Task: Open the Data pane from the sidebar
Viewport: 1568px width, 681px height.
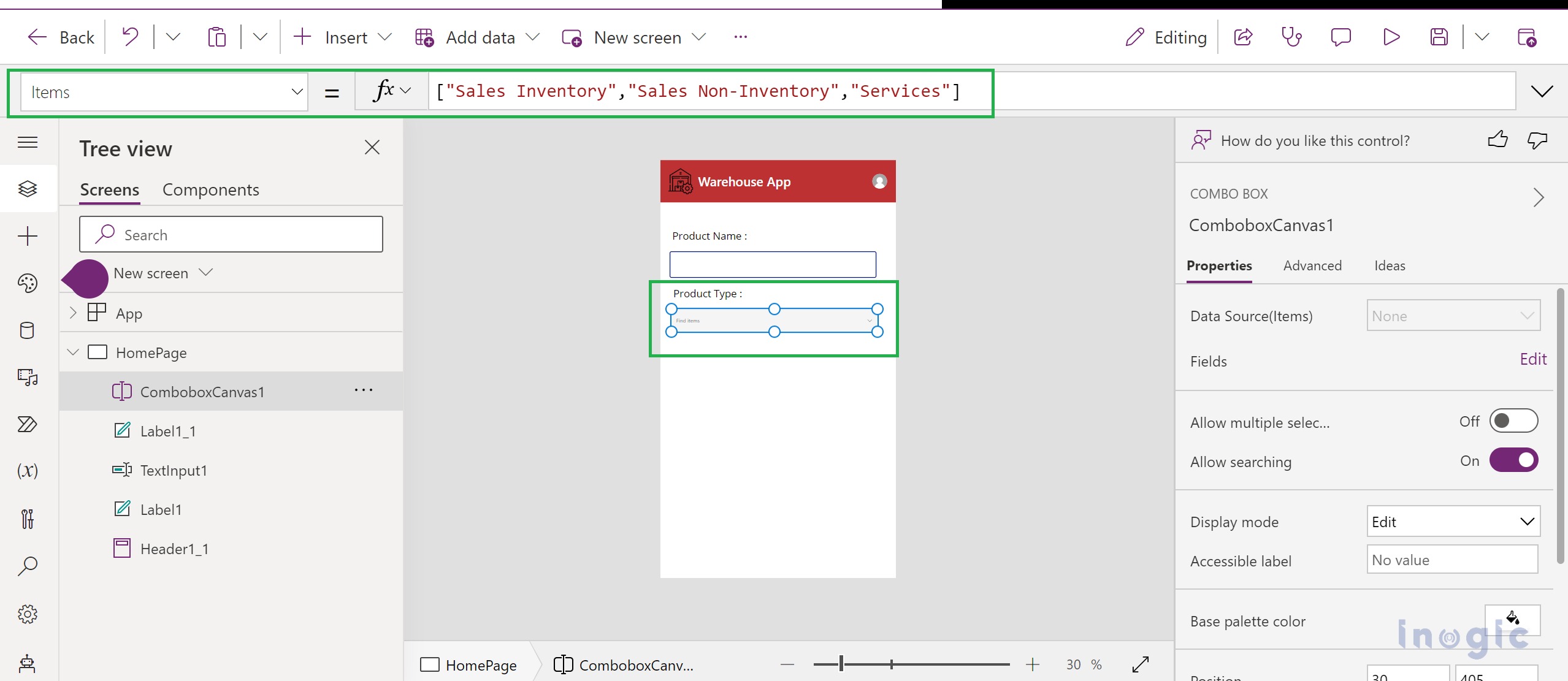Action: point(28,330)
